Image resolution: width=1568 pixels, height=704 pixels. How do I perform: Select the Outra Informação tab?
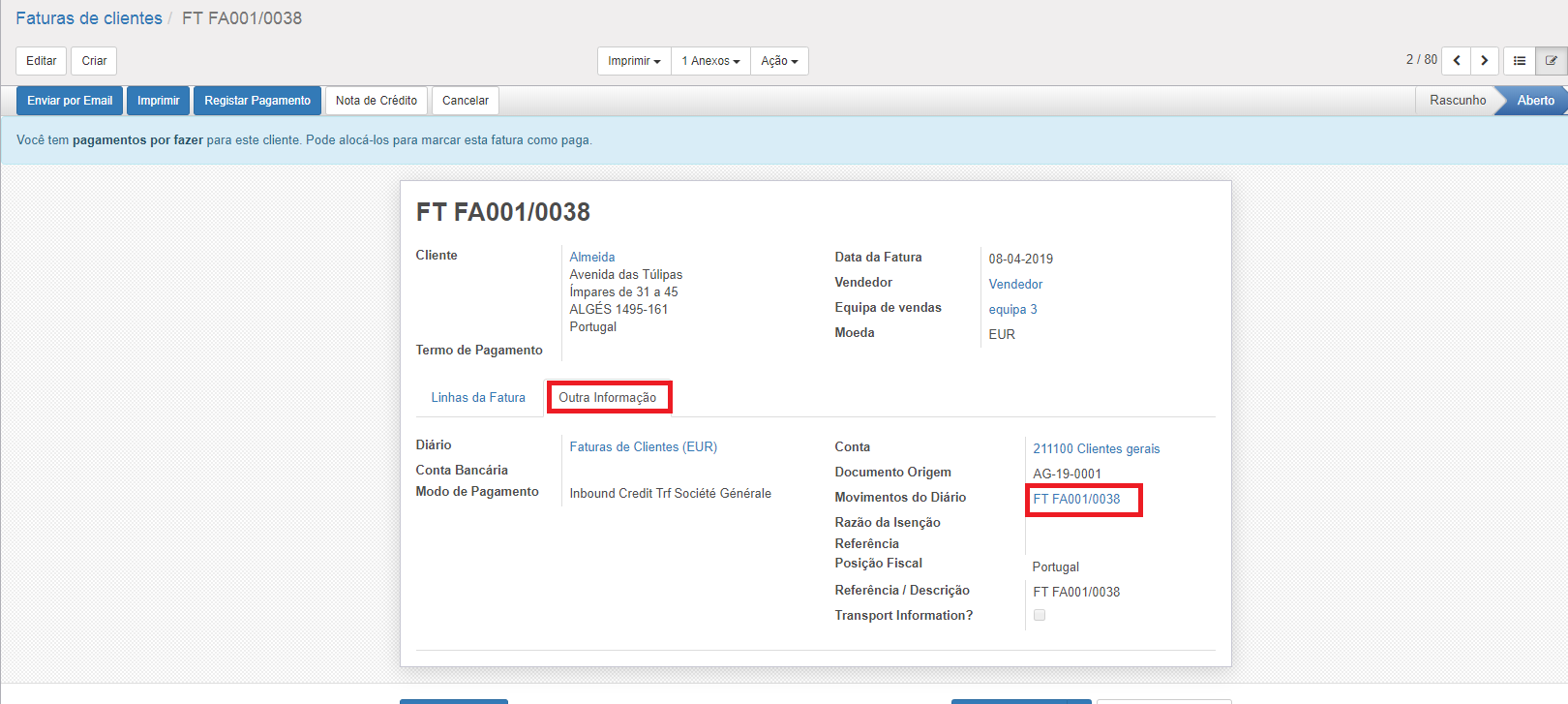point(608,397)
